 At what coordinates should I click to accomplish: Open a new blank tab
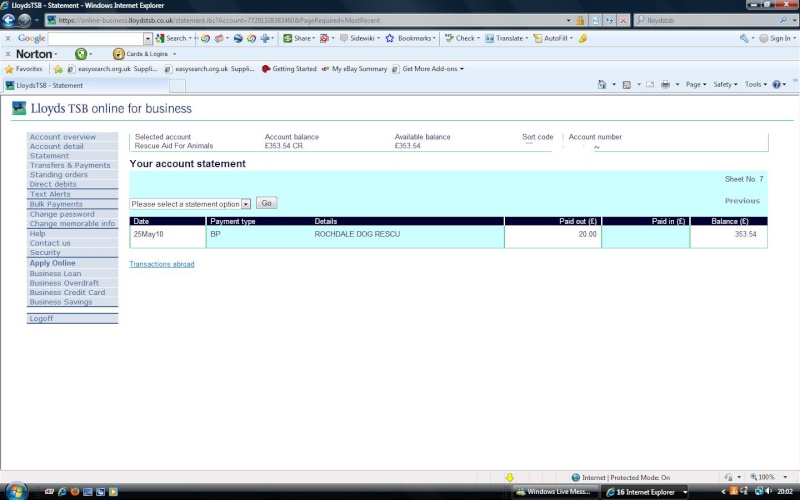[x=177, y=86]
